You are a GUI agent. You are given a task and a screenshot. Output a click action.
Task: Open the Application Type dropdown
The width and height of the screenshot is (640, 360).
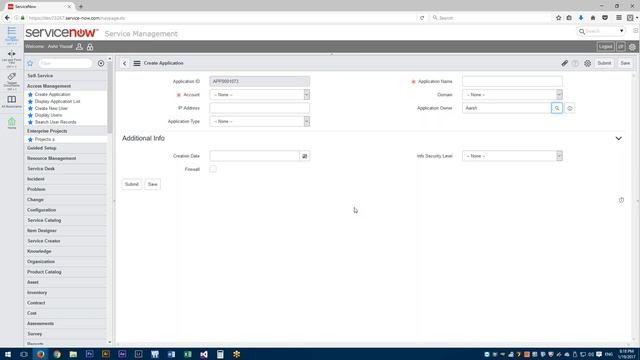click(260, 121)
